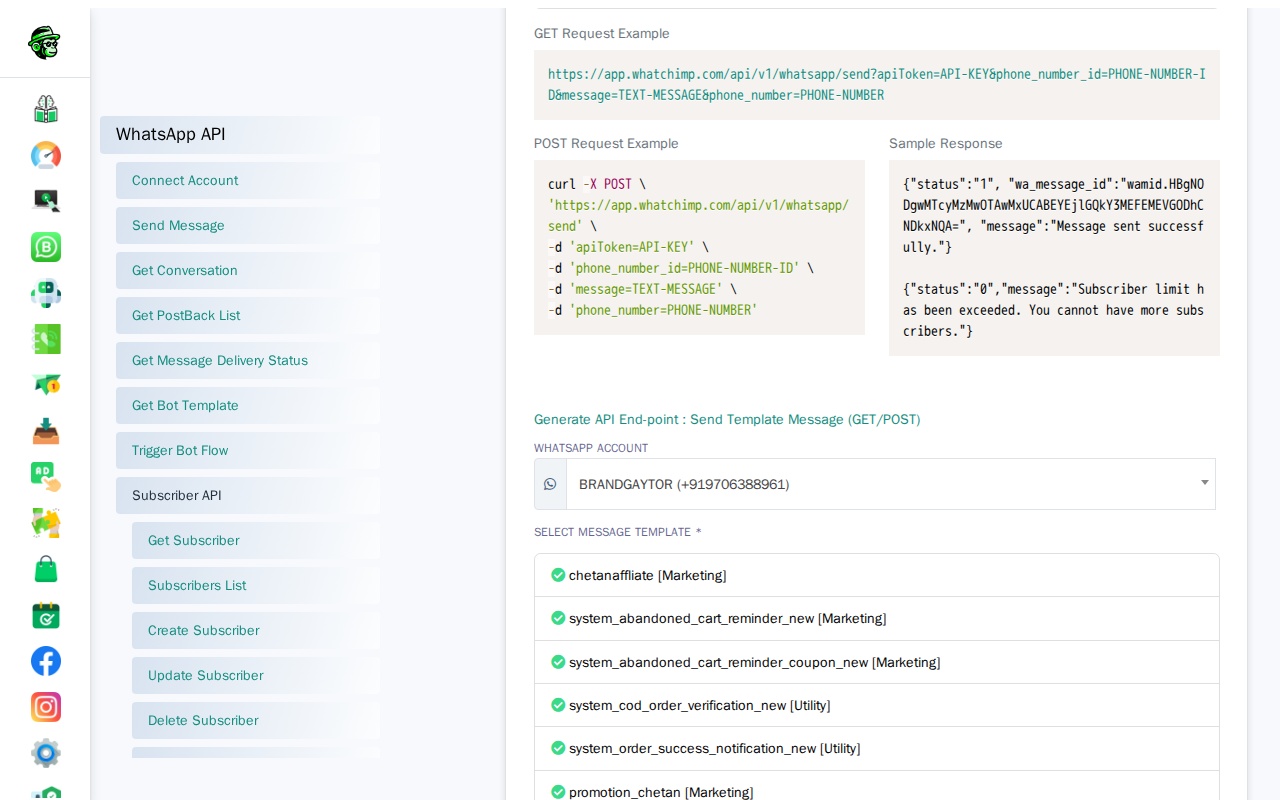Open the inbox download tray icon

pyautogui.click(x=46, y=431)
